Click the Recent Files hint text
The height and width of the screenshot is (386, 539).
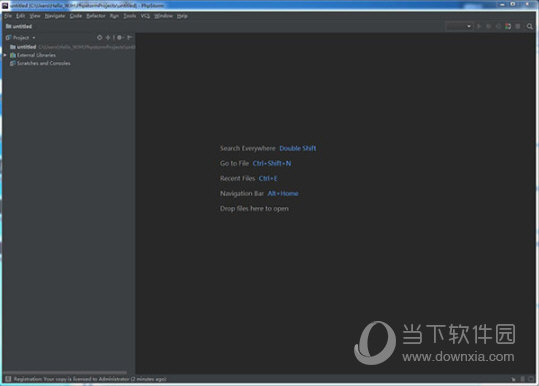pyautogui.click(x=249, y=179)
